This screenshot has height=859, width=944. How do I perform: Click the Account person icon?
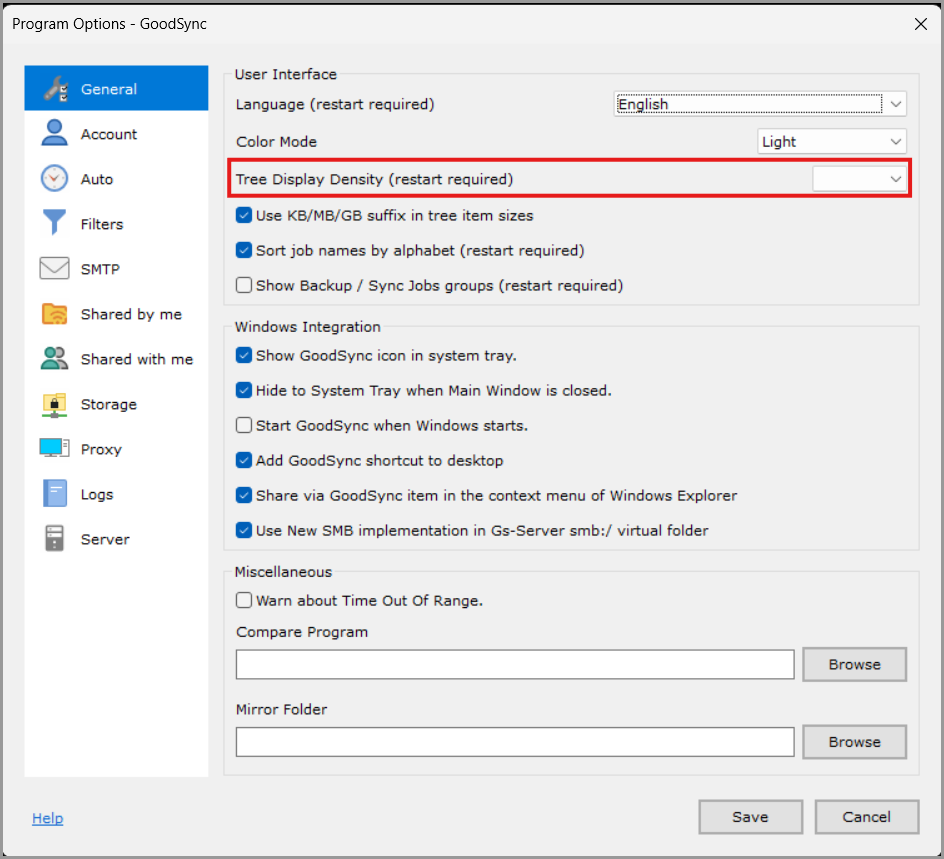(x=54, y=133)
